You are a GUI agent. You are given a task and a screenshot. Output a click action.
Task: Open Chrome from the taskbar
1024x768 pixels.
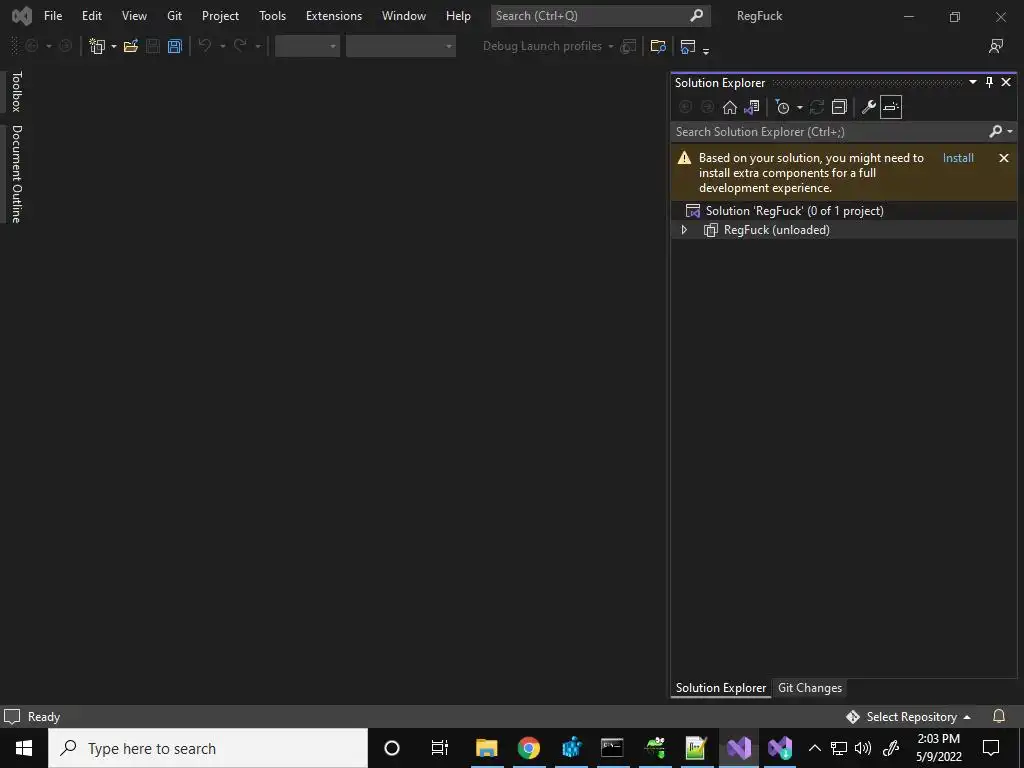pos(528,748)
